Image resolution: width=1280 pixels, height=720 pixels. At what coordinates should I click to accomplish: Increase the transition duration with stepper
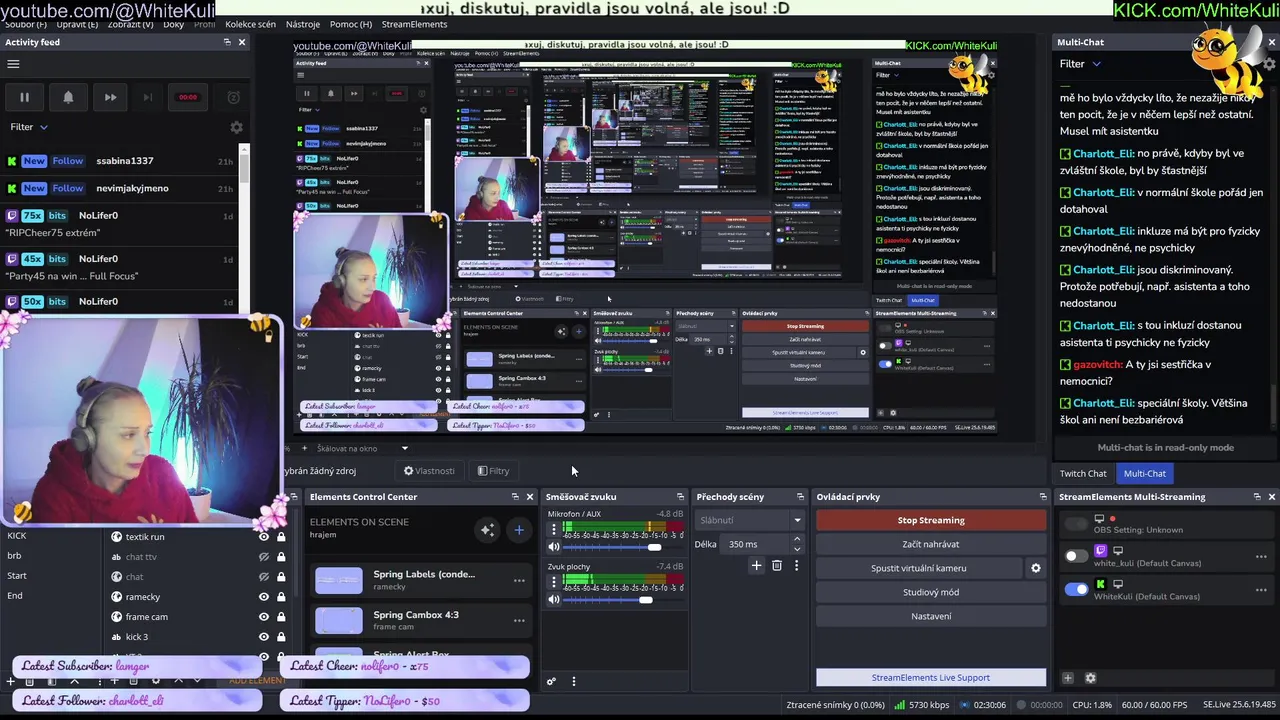797,540
